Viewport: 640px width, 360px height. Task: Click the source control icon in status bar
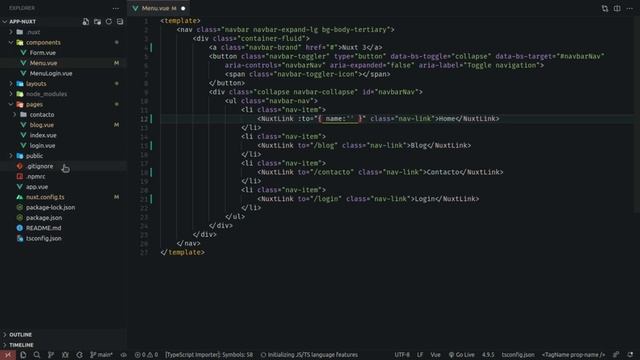(x=51, y=355)
